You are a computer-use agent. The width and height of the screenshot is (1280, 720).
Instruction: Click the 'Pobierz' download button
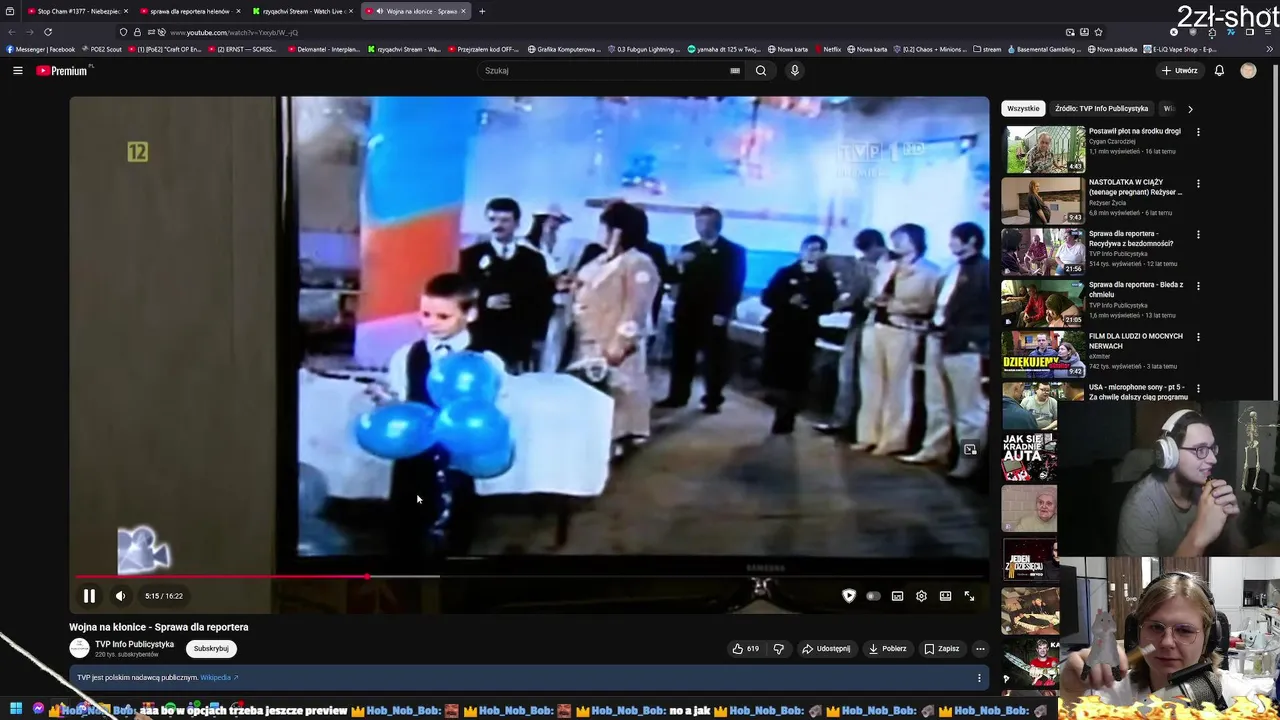coord(887,648)
